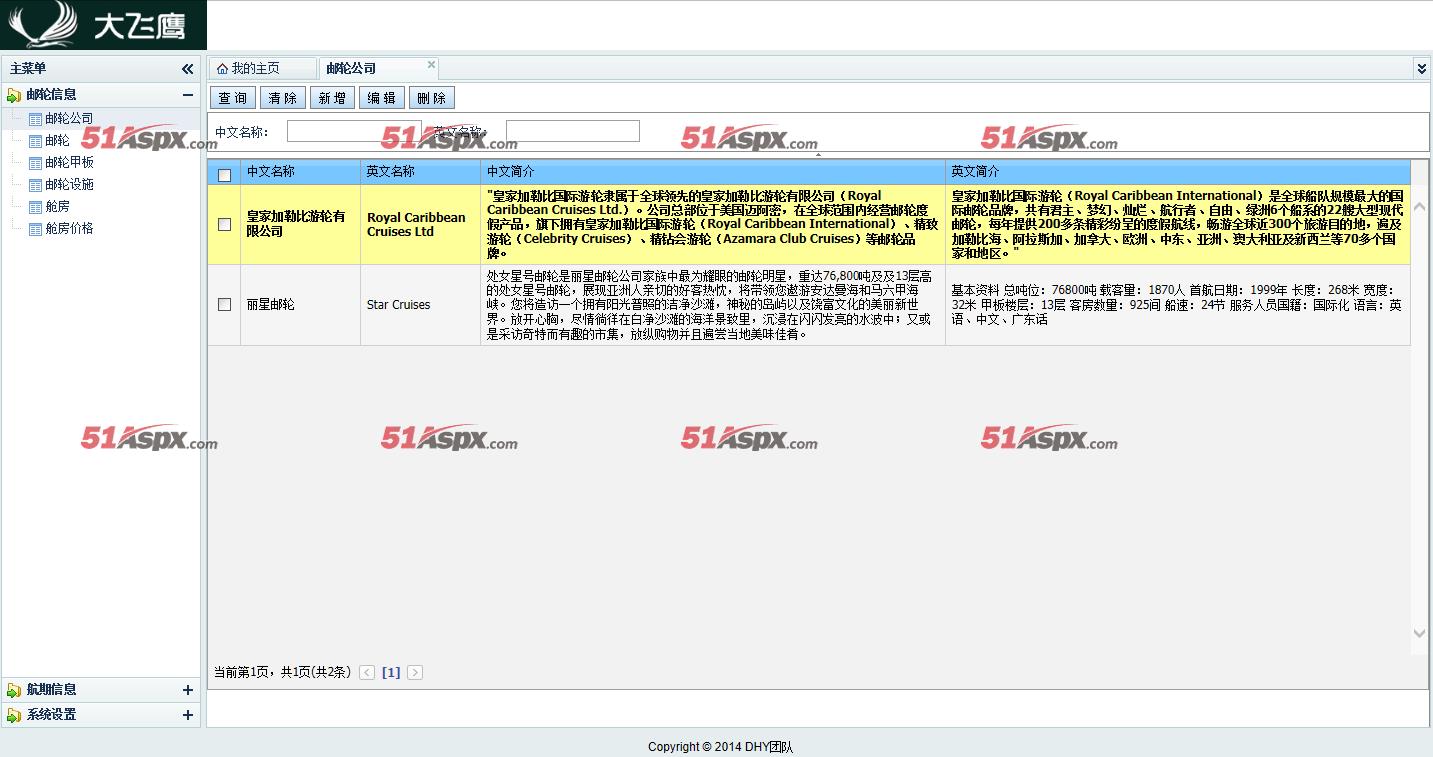
Task: Click the 主菜单 sidebar title
Action: tap(28, 69)
